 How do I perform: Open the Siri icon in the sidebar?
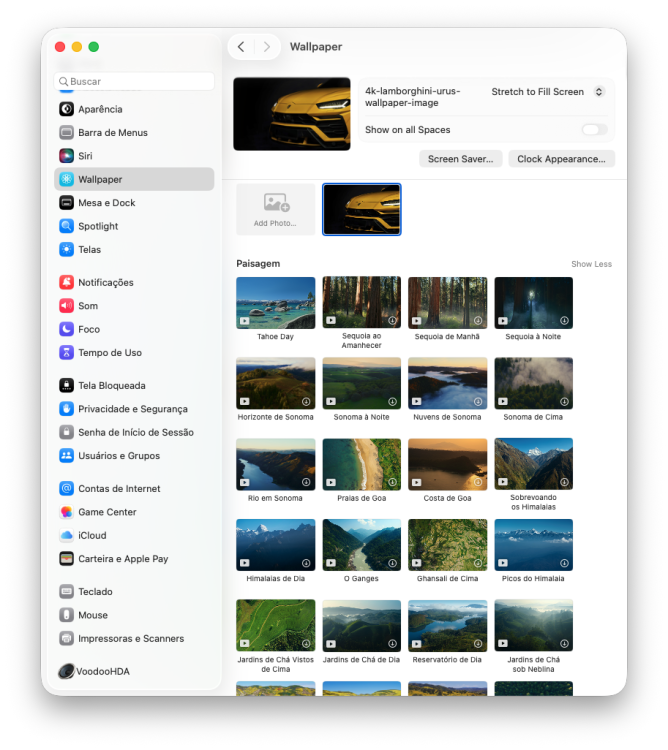tap(66, 156)
